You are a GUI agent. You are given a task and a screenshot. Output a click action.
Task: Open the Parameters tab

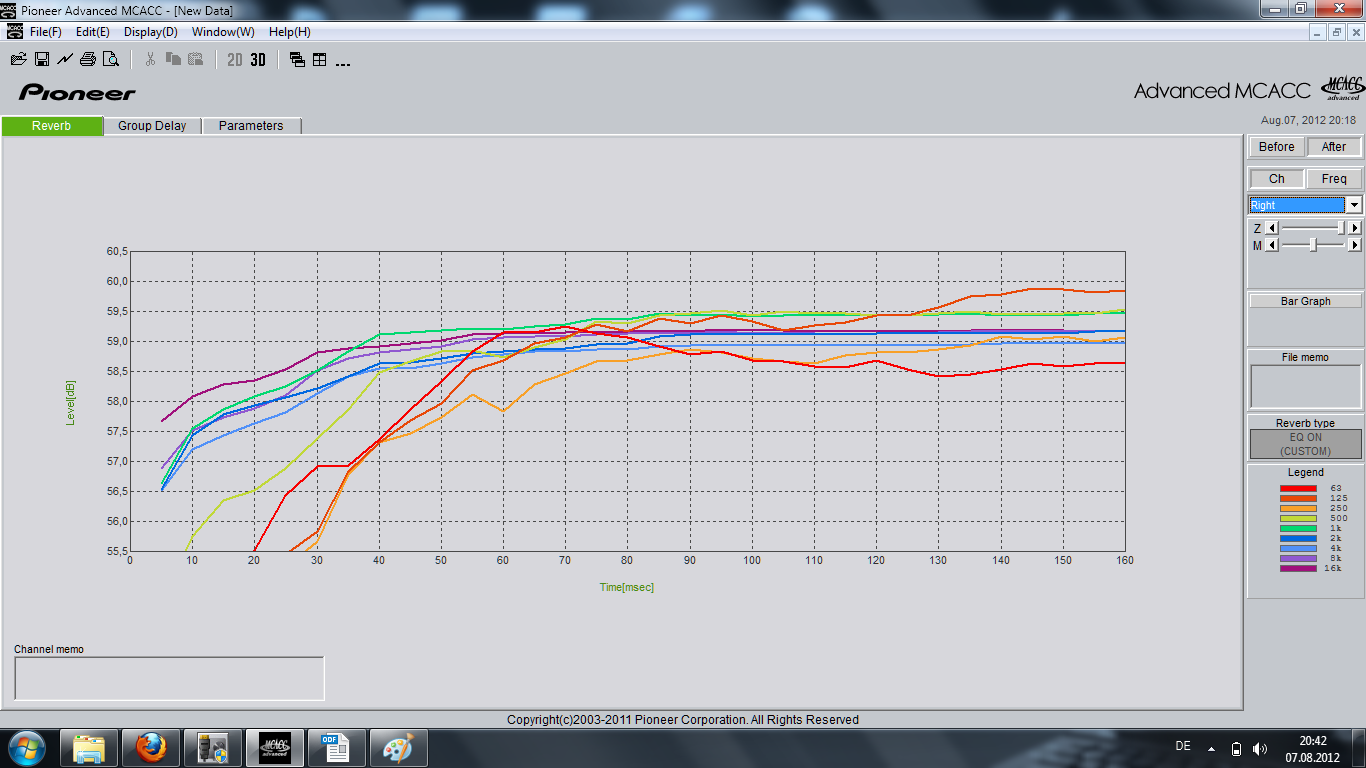click(251, 126)
